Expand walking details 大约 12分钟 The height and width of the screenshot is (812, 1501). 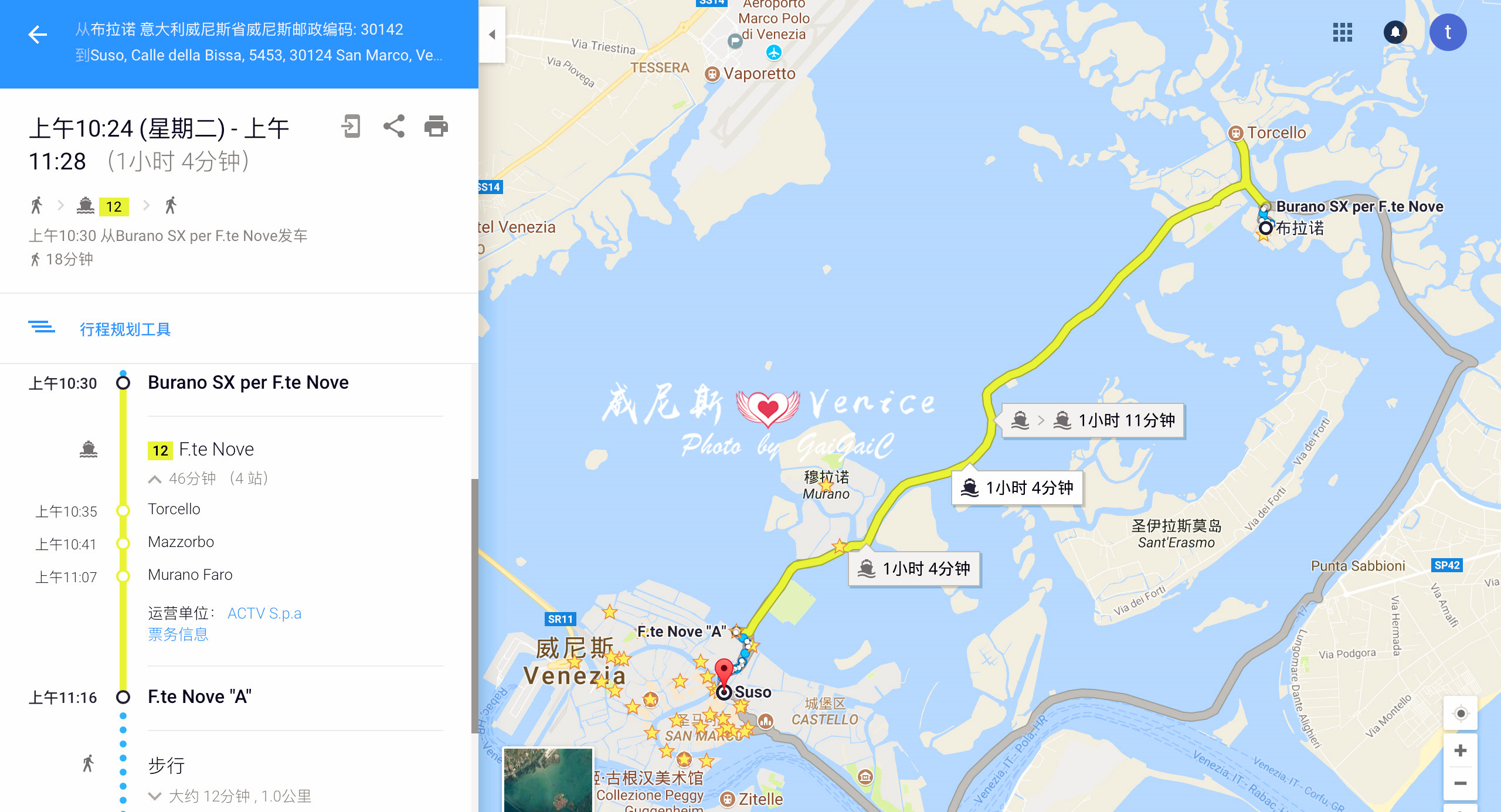155,796
